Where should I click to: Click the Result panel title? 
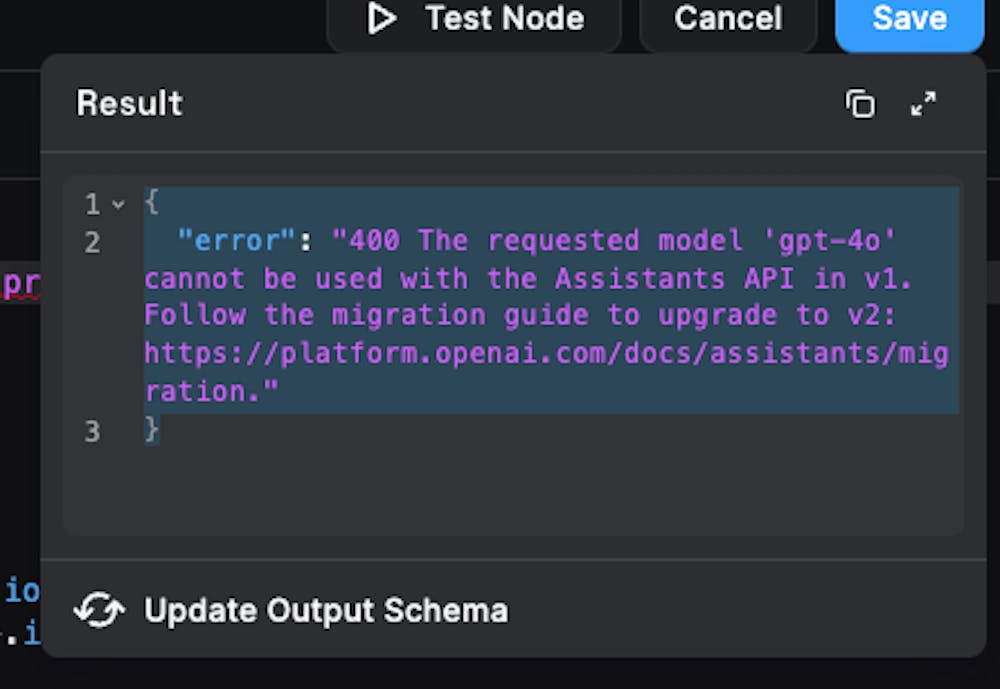pyautogui.click(x=130, y=103)
